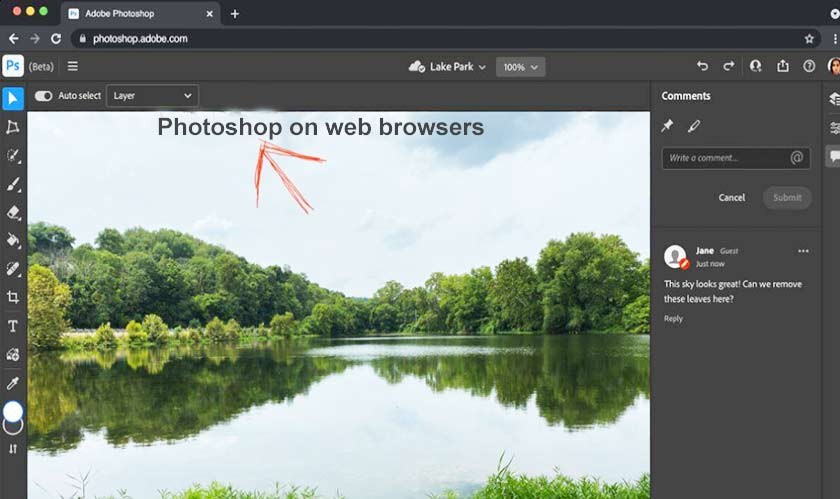The height and width of the screenshot is (499, 840).
Task: Open the hamburger main menu
Action: coord(73,66)
